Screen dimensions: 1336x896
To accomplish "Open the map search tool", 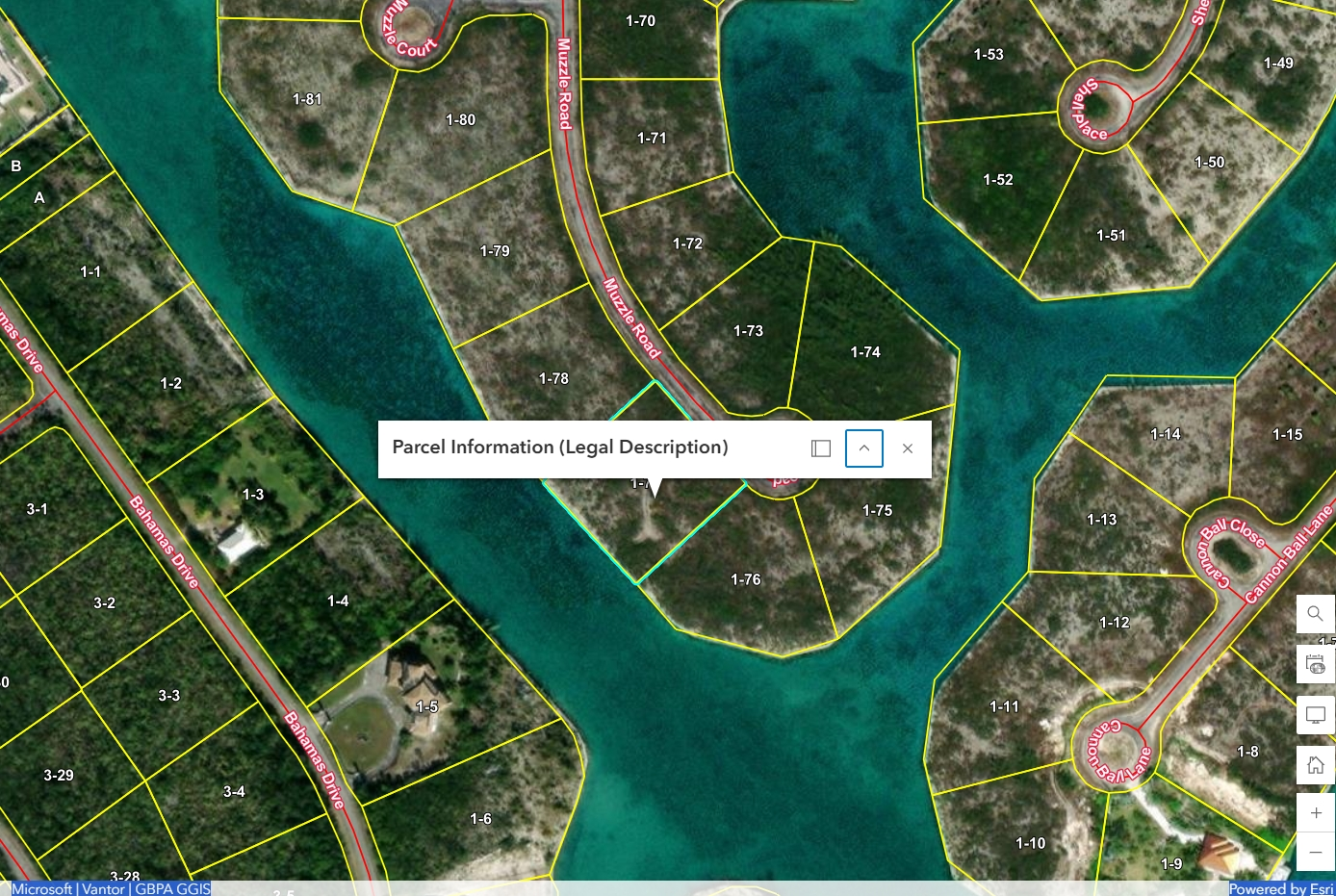I will (x=1315, y=613).
